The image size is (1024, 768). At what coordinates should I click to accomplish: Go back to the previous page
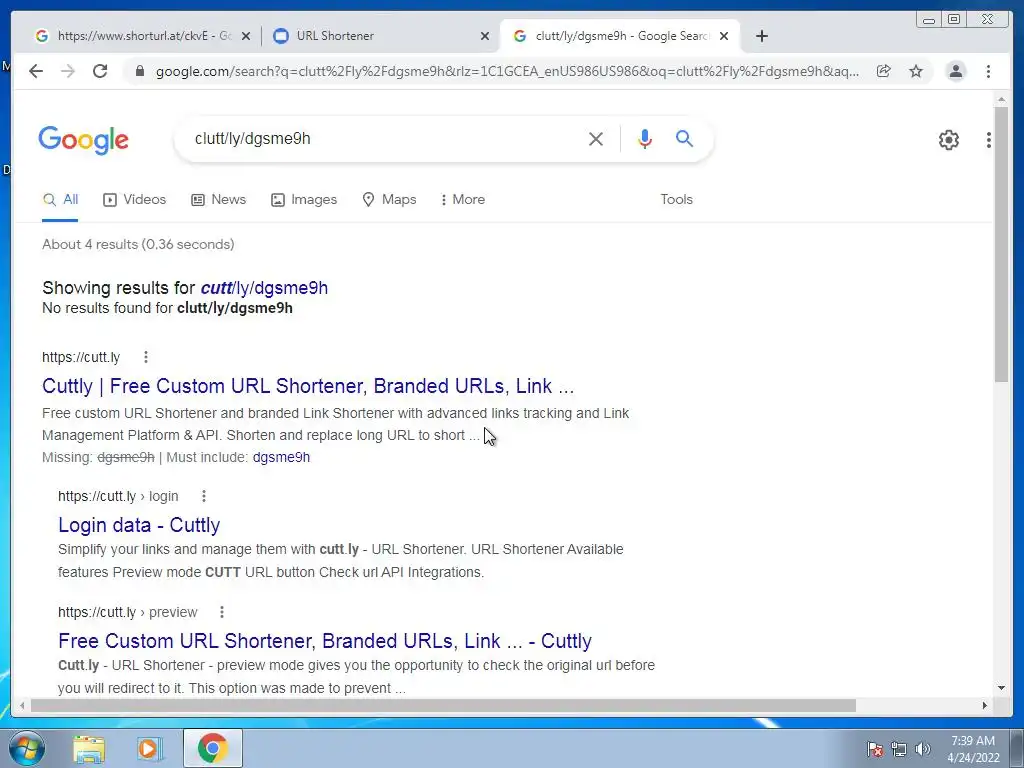coord(36,71)
